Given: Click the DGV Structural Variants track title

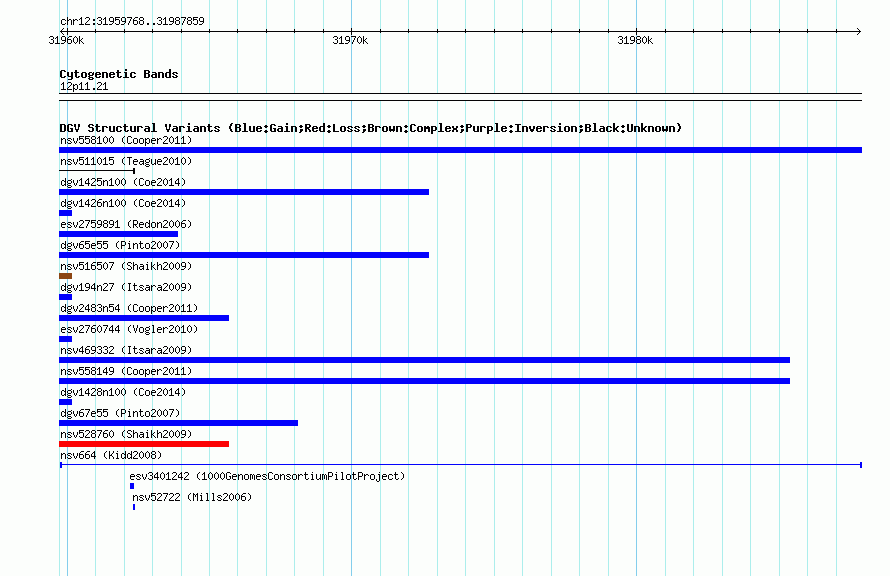Looking at the screenshot, I should point(371,128).
